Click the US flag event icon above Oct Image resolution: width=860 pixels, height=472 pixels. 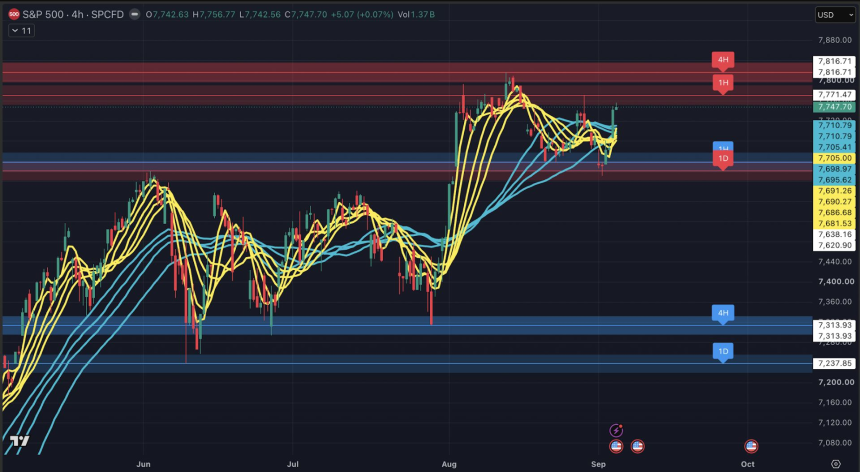[751, 446]
